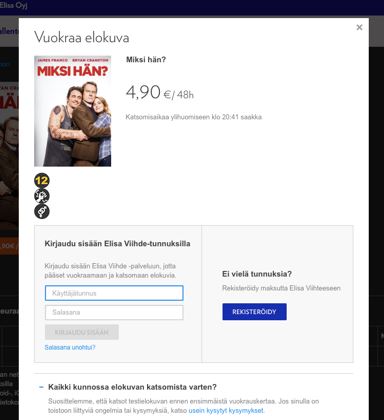Click the substance use content warning icon
Screen dimensions: 384x420
pyautogui.click(x=42, y=196)
